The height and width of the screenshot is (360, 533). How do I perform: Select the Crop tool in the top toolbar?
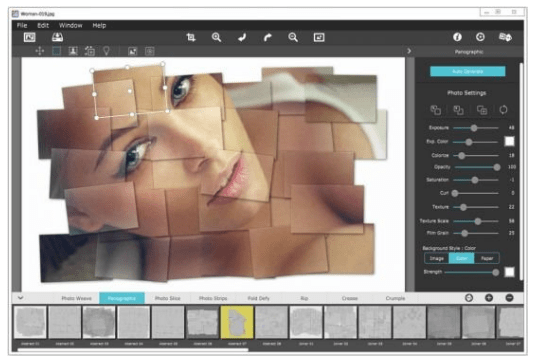(191, 37)
